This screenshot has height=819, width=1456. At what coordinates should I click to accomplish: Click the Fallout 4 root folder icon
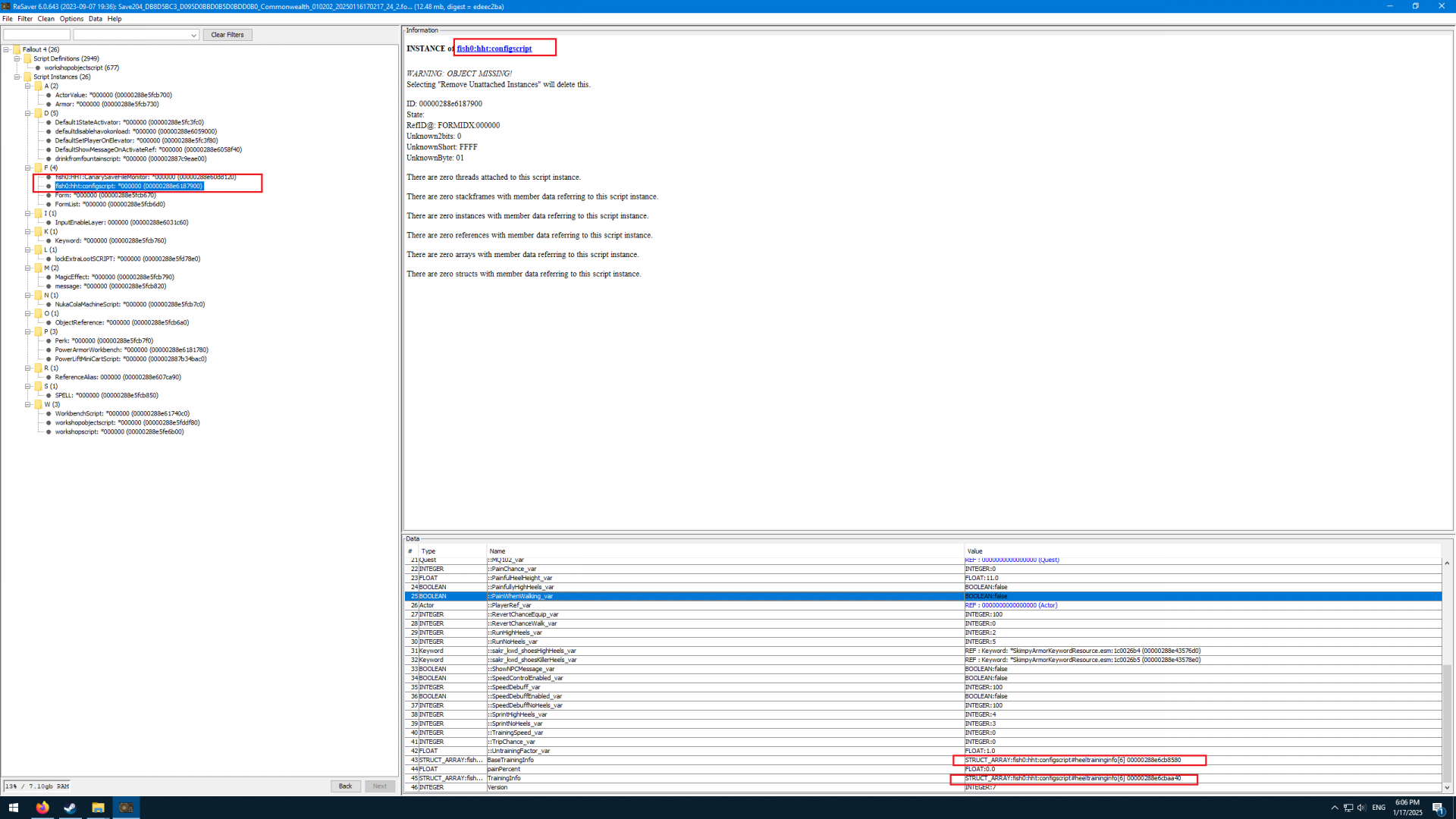tap(17, 49)
